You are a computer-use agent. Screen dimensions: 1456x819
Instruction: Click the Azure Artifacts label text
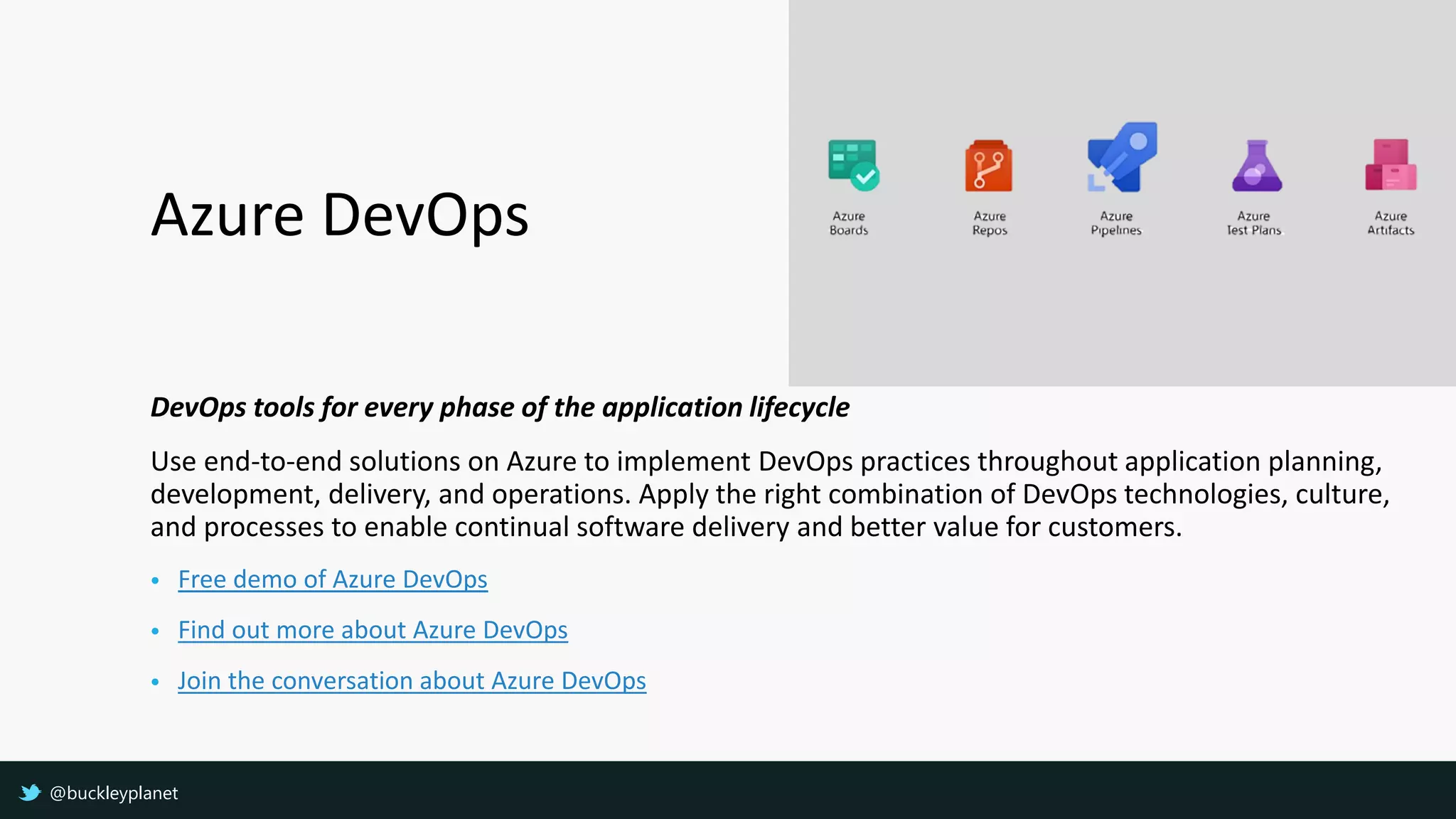[1391, 223]
